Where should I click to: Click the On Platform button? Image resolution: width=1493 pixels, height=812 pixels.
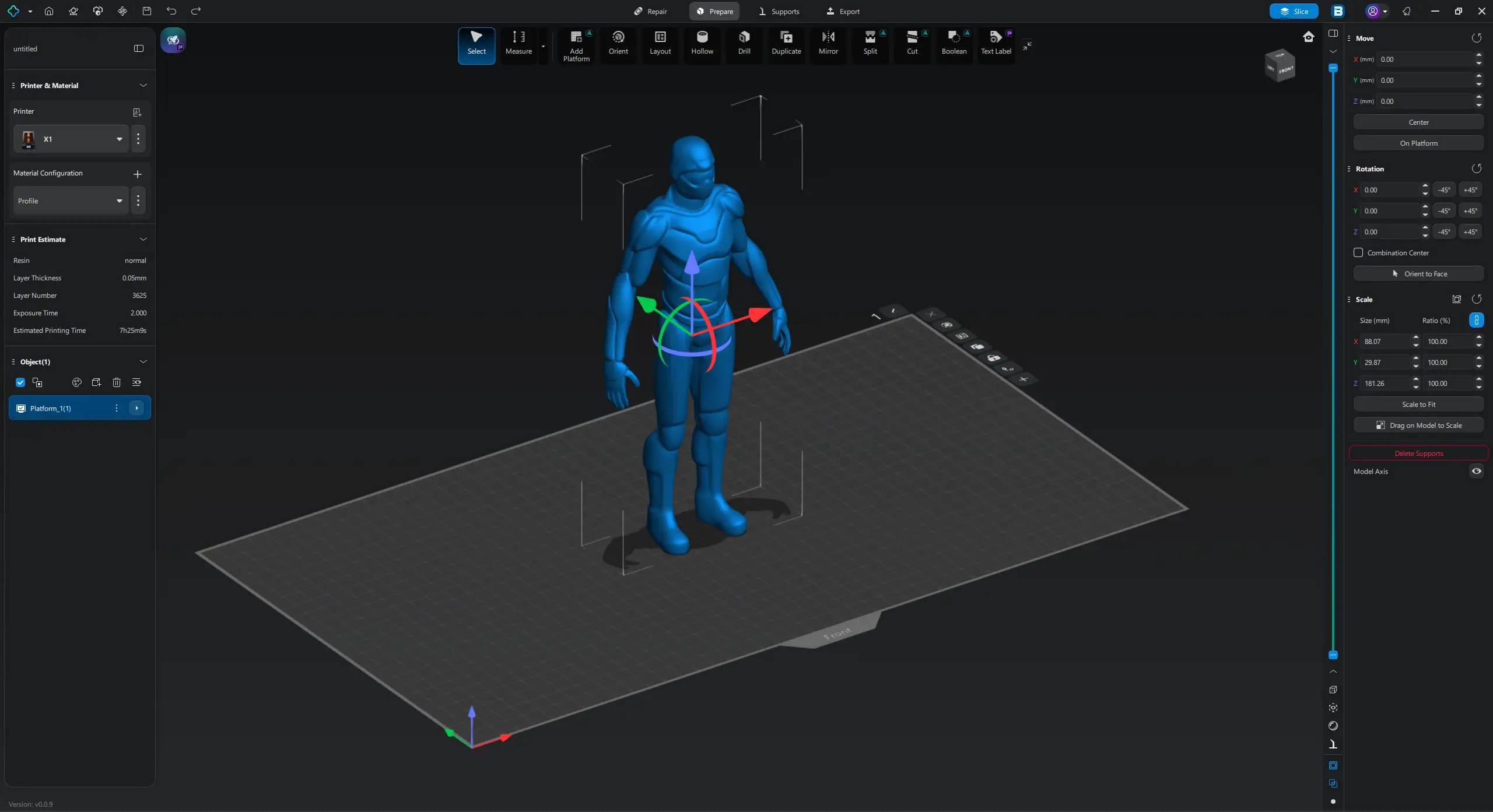(1418, 143)
